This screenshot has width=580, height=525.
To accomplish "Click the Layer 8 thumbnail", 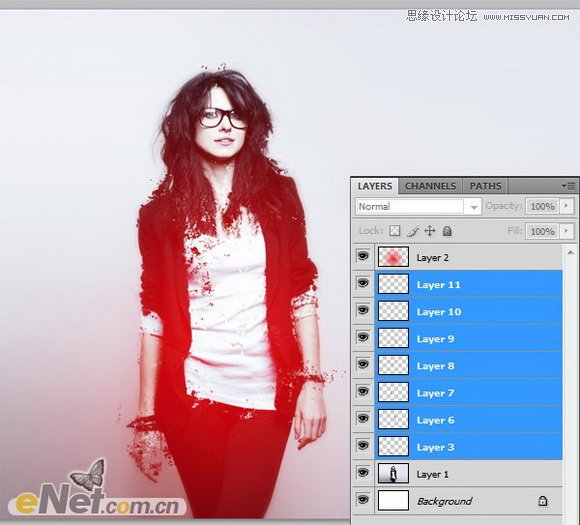I will [393, 365].
